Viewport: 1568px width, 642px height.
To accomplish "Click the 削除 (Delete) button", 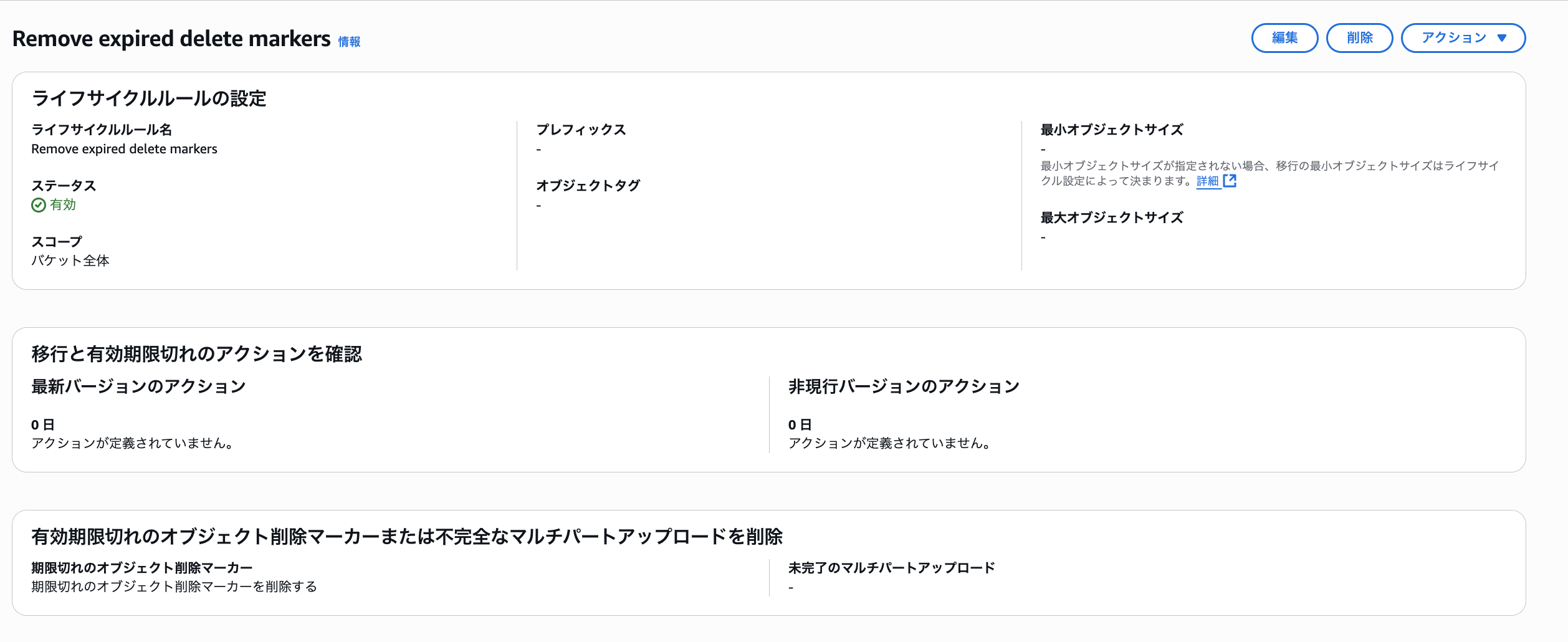I will tap(1359, 38).
